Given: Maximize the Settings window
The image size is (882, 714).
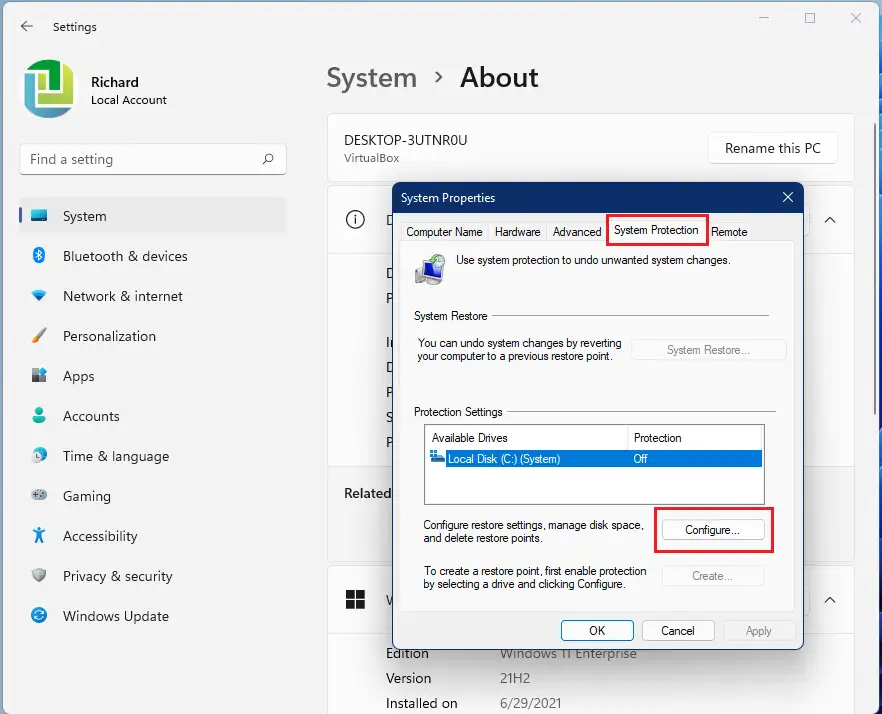Looking at the screenshot, I should [x=810, y=18].
